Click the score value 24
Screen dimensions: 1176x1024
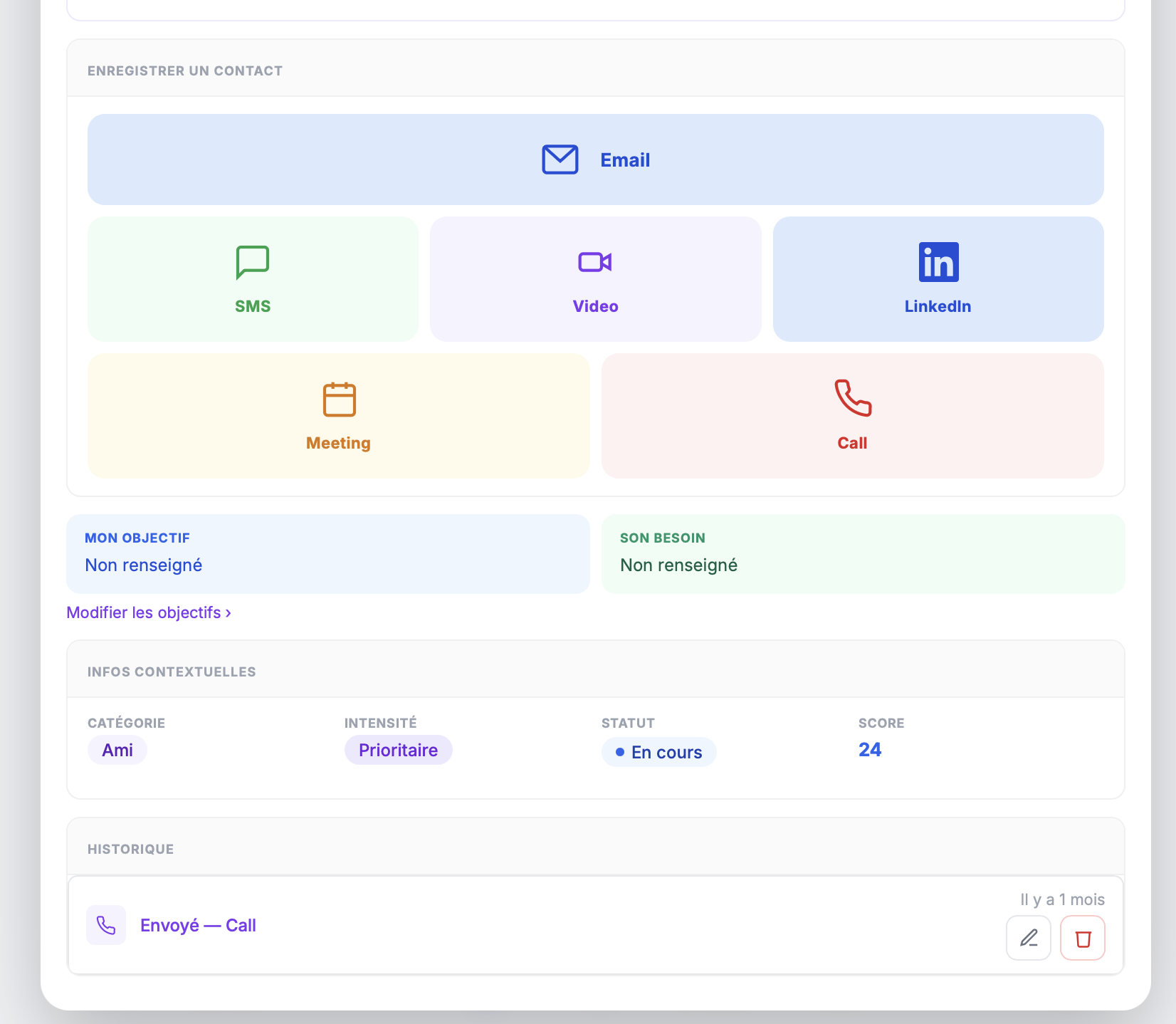(x=870, y=749)
